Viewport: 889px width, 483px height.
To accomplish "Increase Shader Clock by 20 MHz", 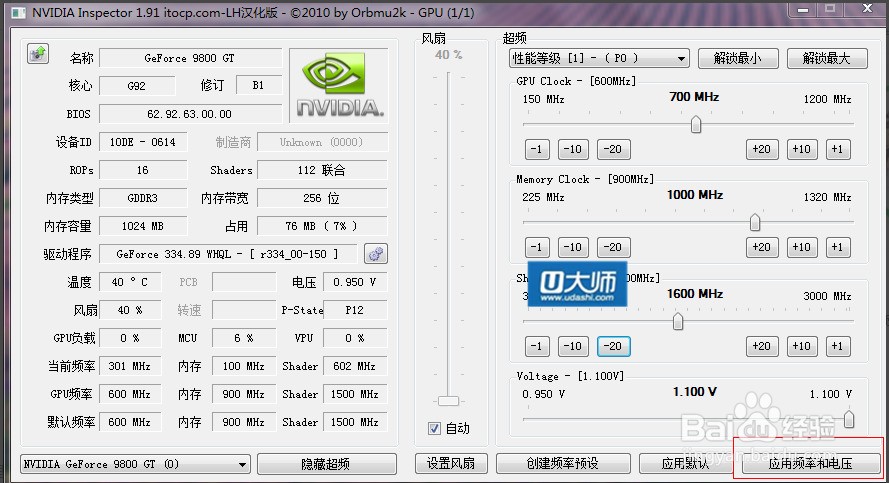I will pyautogui.click(x=761, y=346).
